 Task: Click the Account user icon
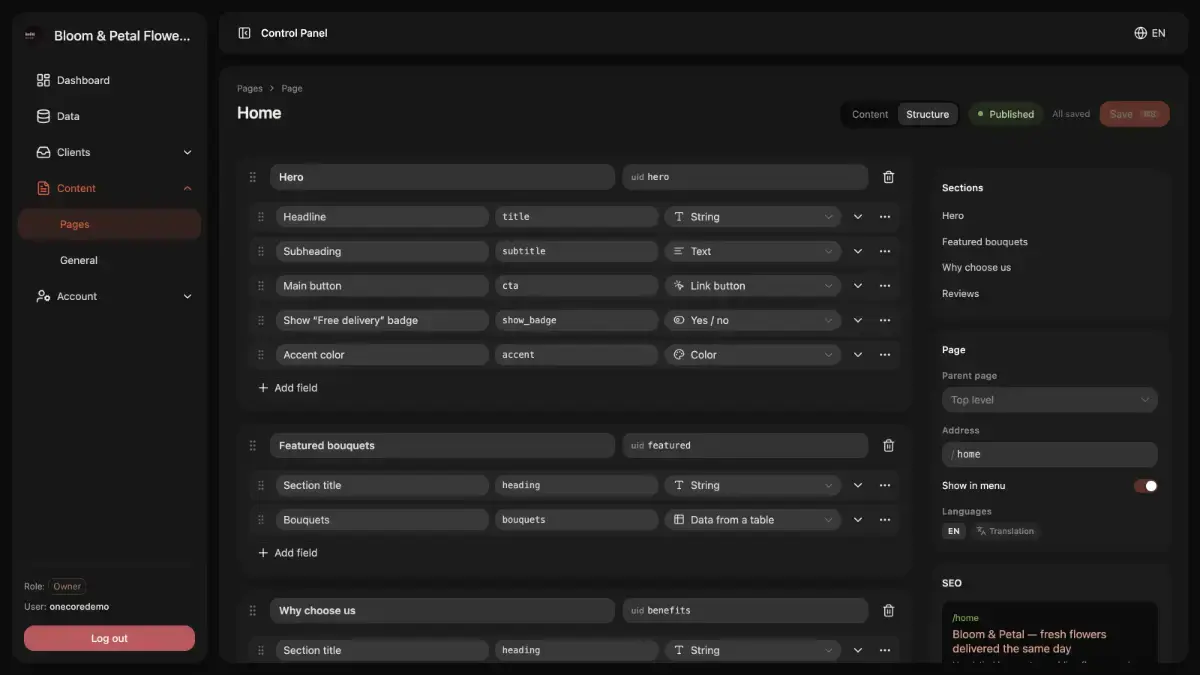43,296
